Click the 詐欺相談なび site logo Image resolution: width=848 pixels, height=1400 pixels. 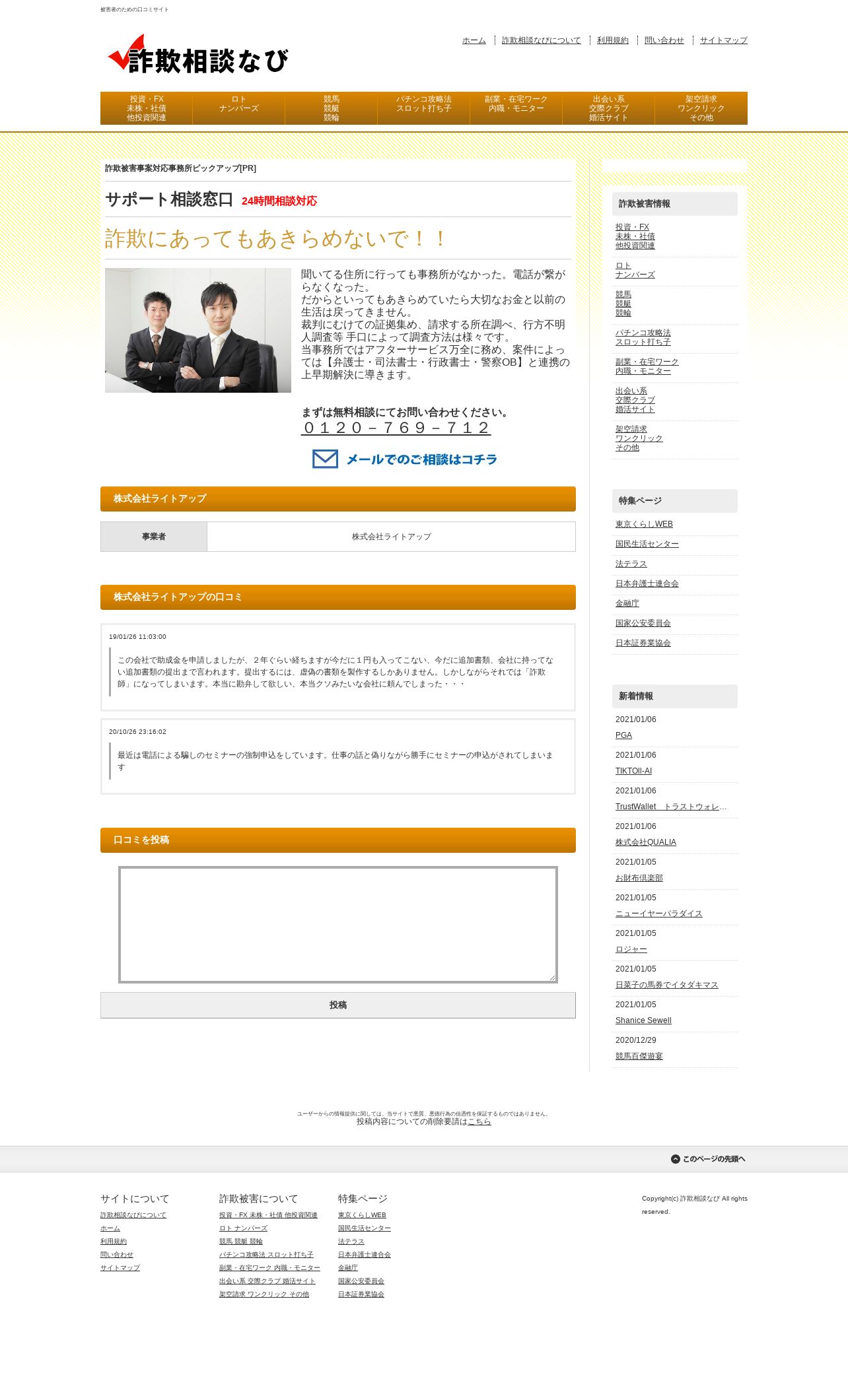(x=198, y=54)
